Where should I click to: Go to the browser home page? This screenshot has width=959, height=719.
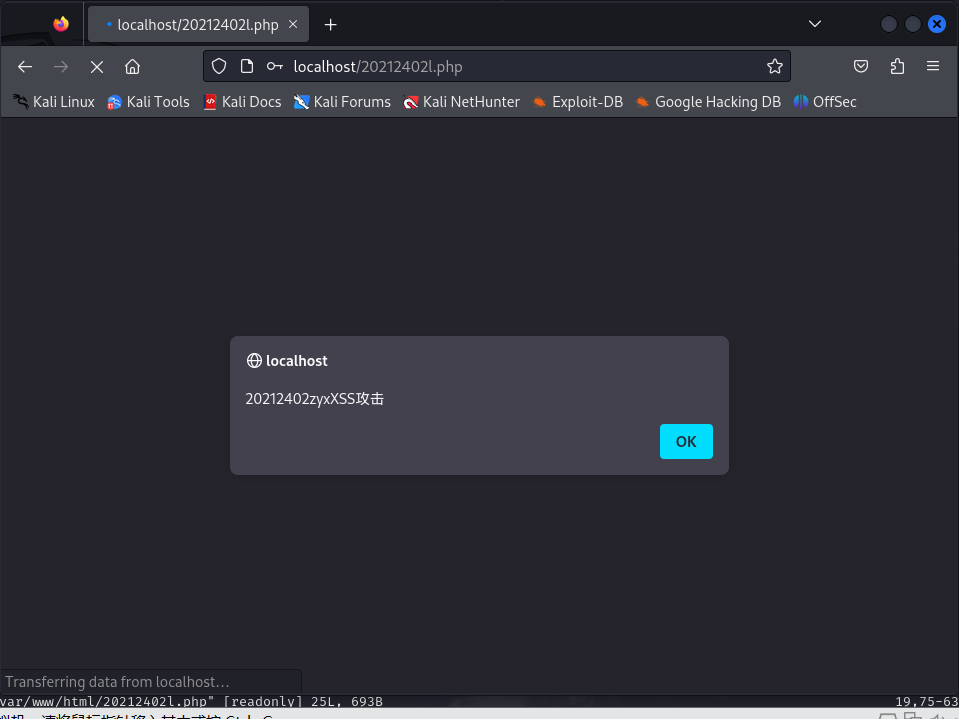133,67
